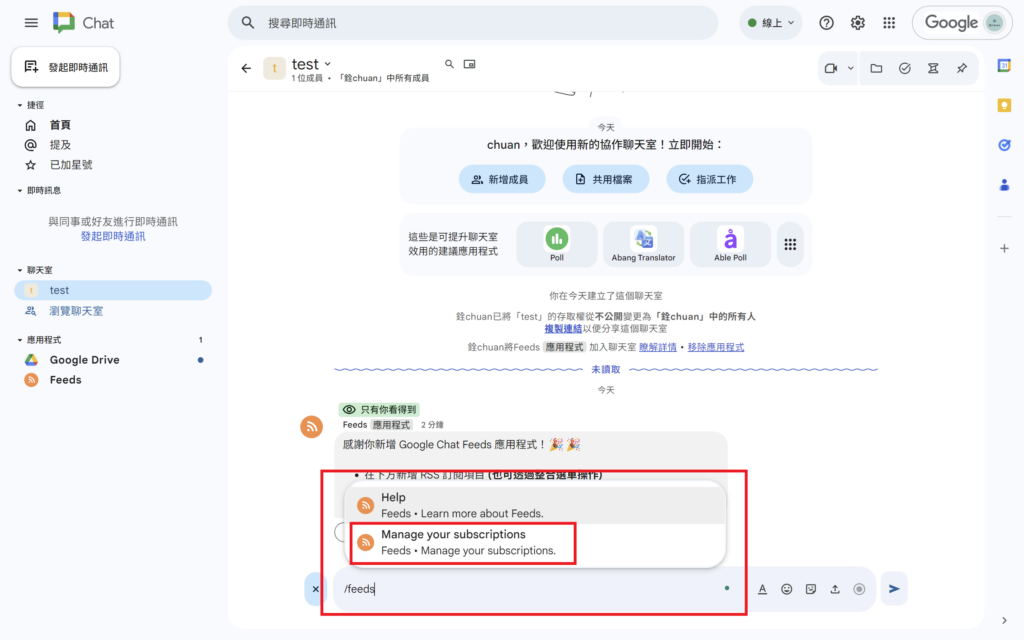Click the upload file icon in composer
Screen dimensions: 1024x640
[835, 589]
